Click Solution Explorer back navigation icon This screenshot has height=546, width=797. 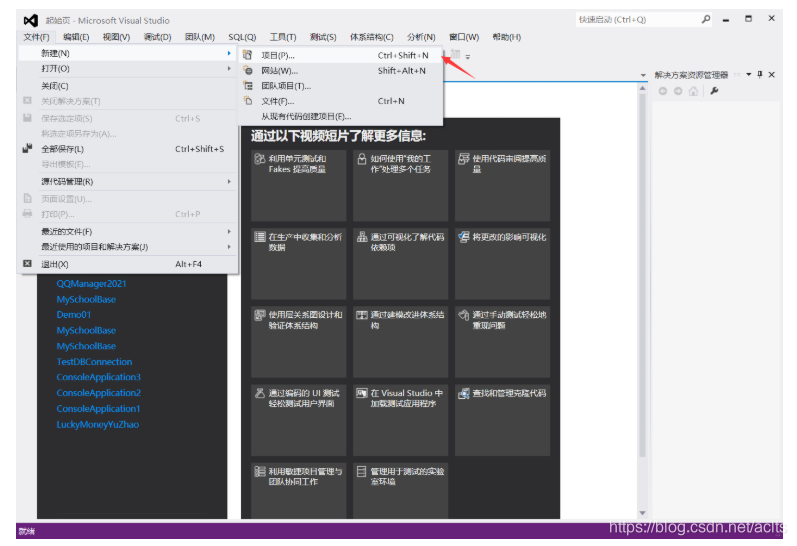[663, 91]
